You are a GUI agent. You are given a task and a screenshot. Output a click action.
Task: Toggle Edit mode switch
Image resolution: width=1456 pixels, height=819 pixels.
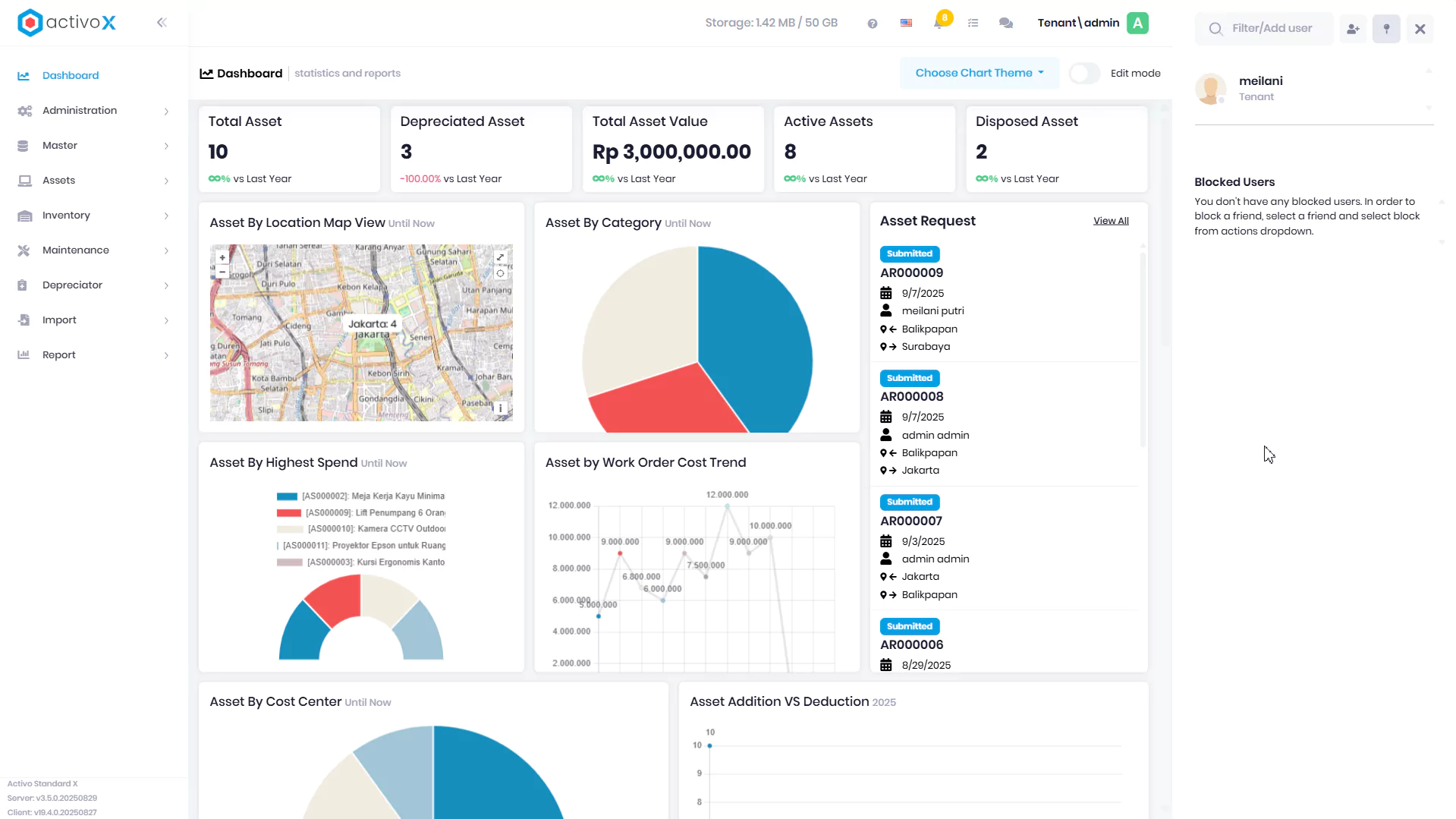(1084, 74)
